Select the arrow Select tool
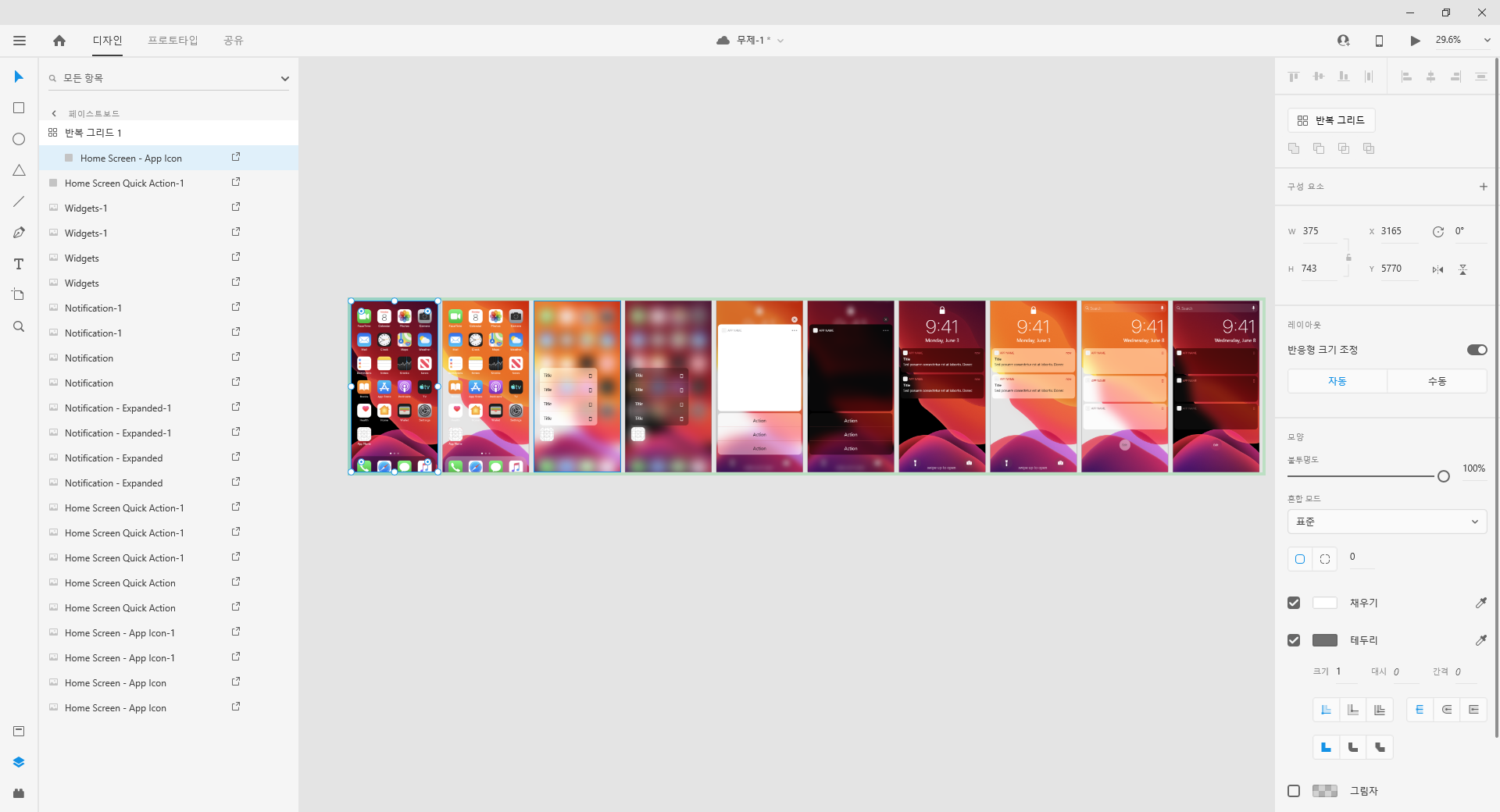Screen dimensions: 1500x812 tap(19, 77)
